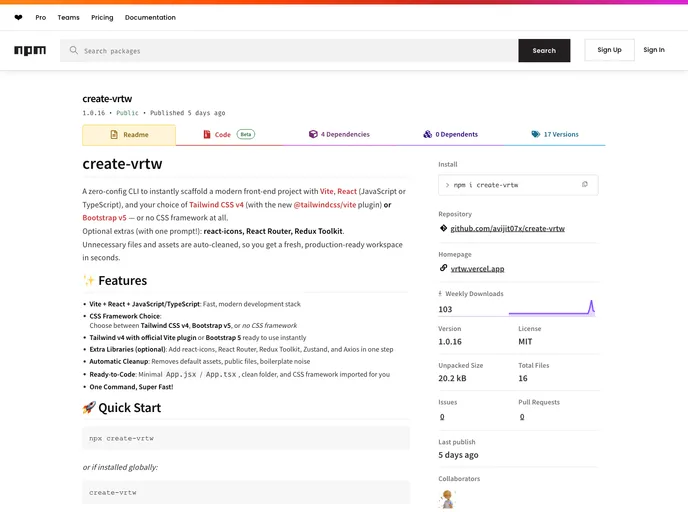Focus the Search packages input field
The height and width of the screenshot is (512, 688).
click(289, 50)
